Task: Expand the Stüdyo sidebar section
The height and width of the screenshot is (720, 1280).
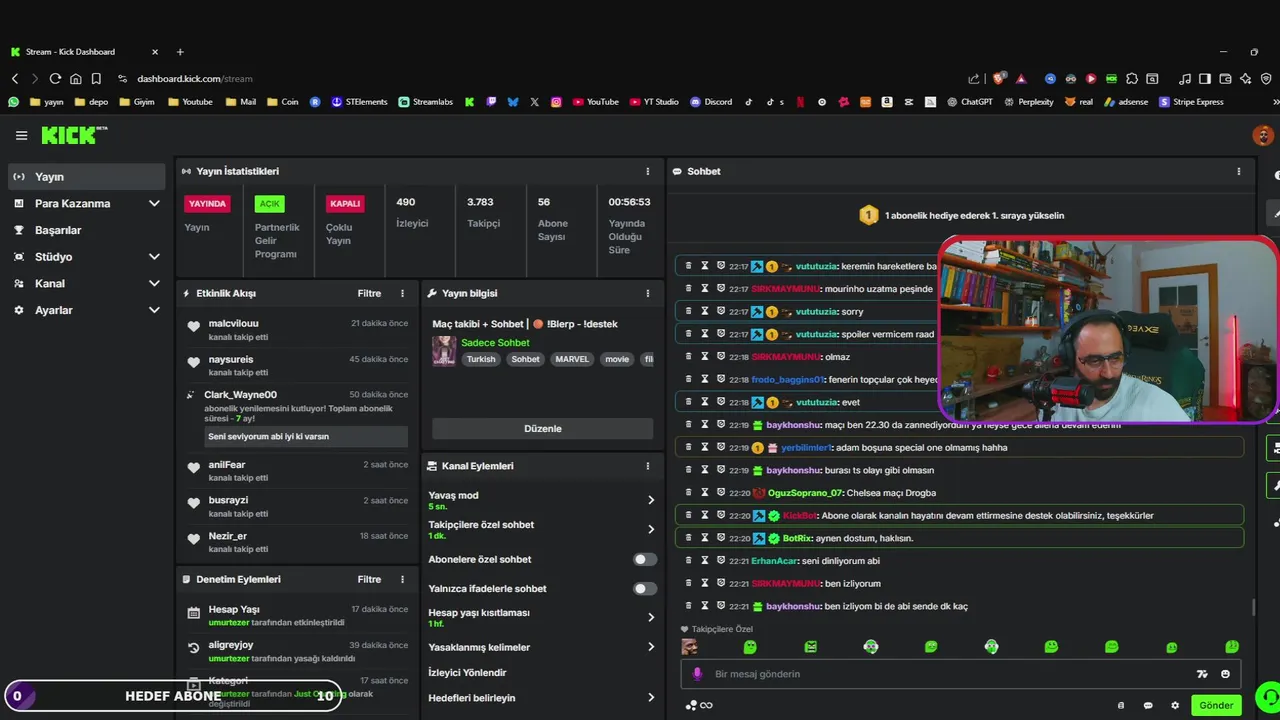Action: pyautogui.click(x=154, y=257)
